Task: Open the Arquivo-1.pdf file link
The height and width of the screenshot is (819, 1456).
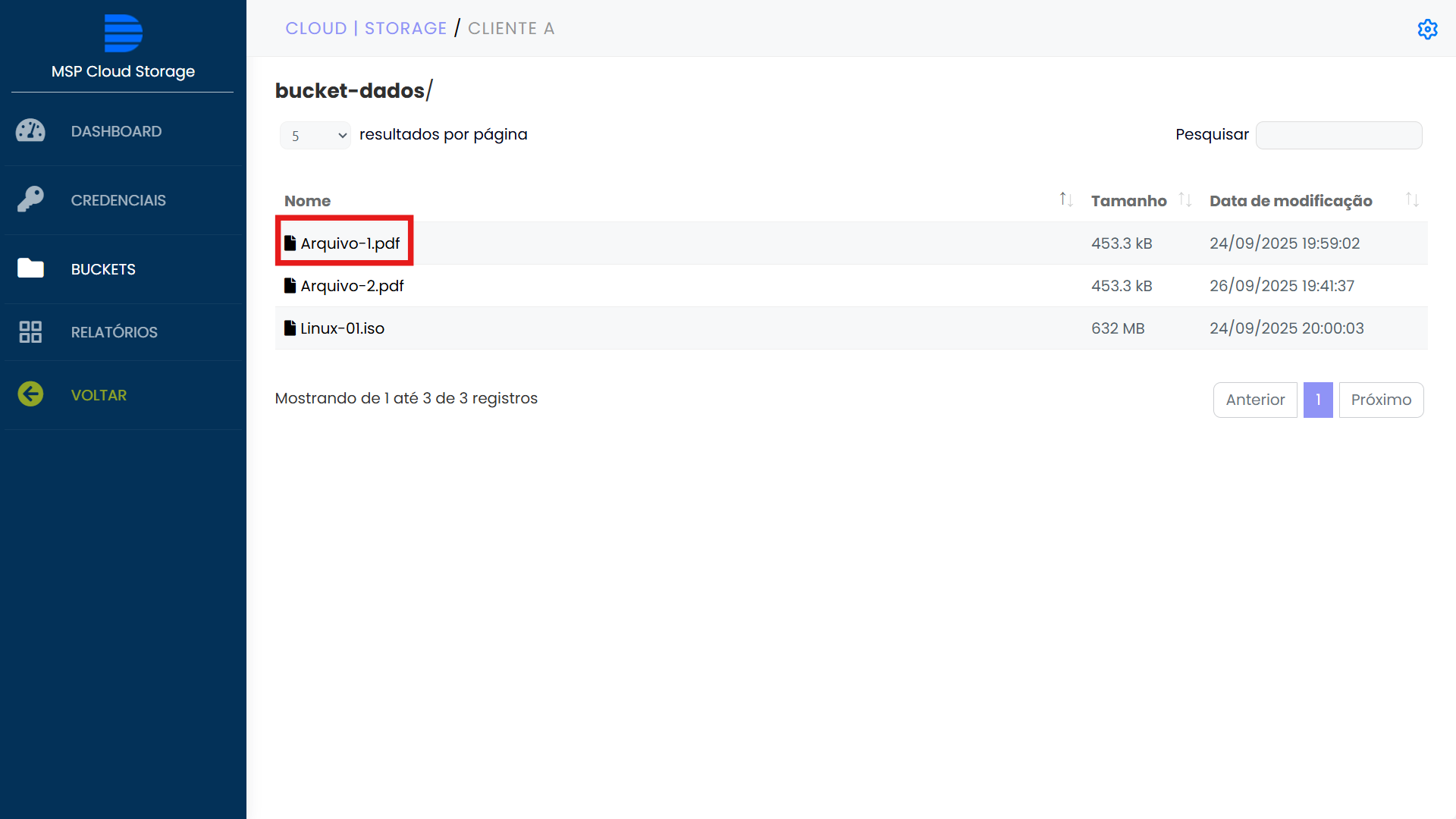Action: 350,243
